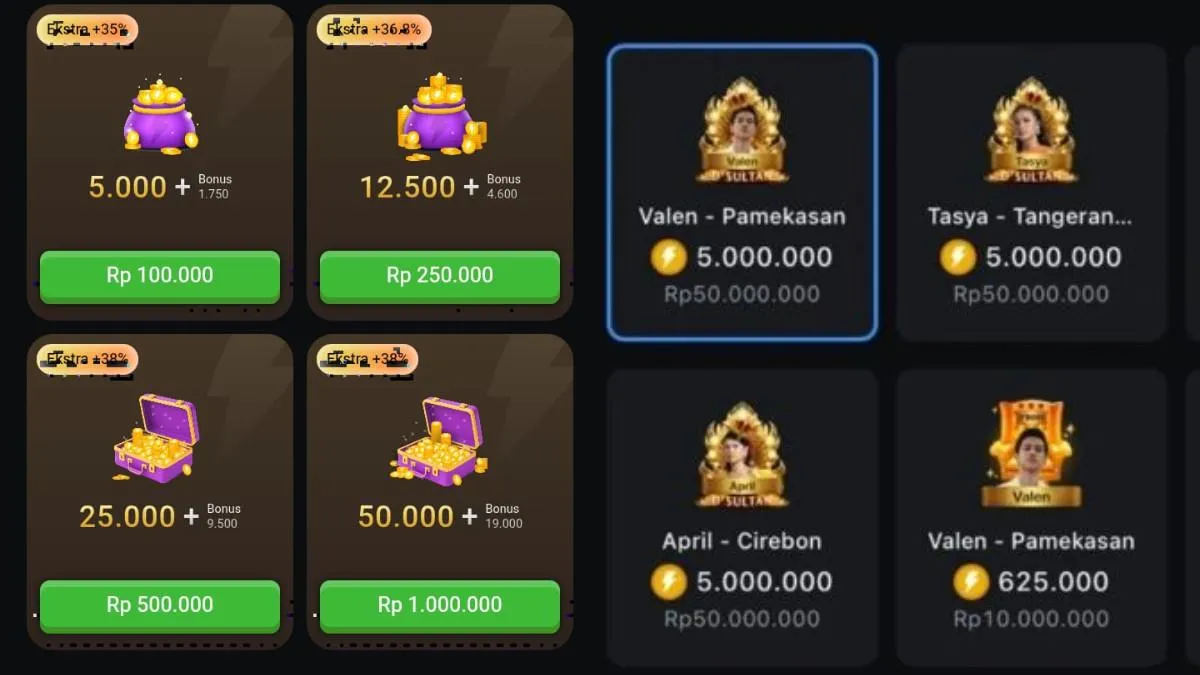
Task: Click the Rp 250.000 purchase button
Action: (x=440, y=275)
